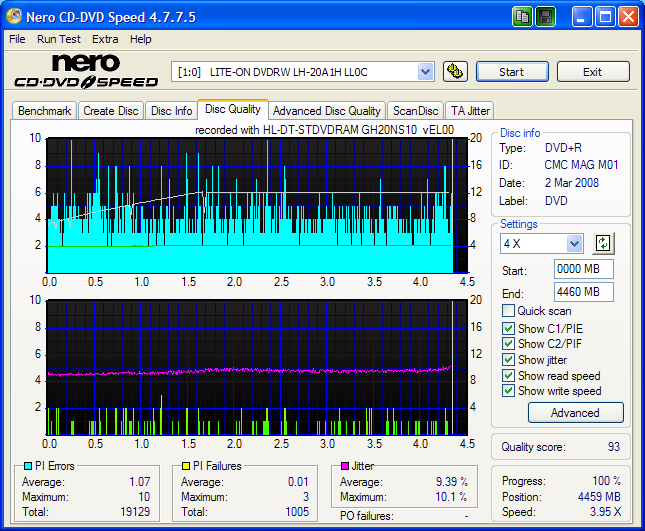Expand the 4 X speed dropdown

[x=574, y=244]
